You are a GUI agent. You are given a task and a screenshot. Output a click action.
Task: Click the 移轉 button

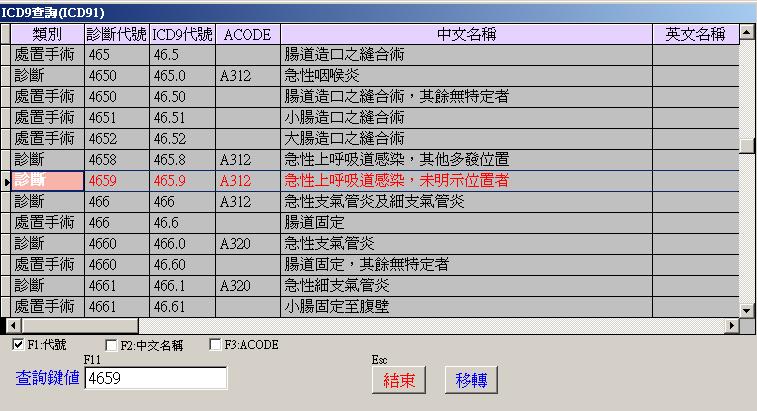471,380
